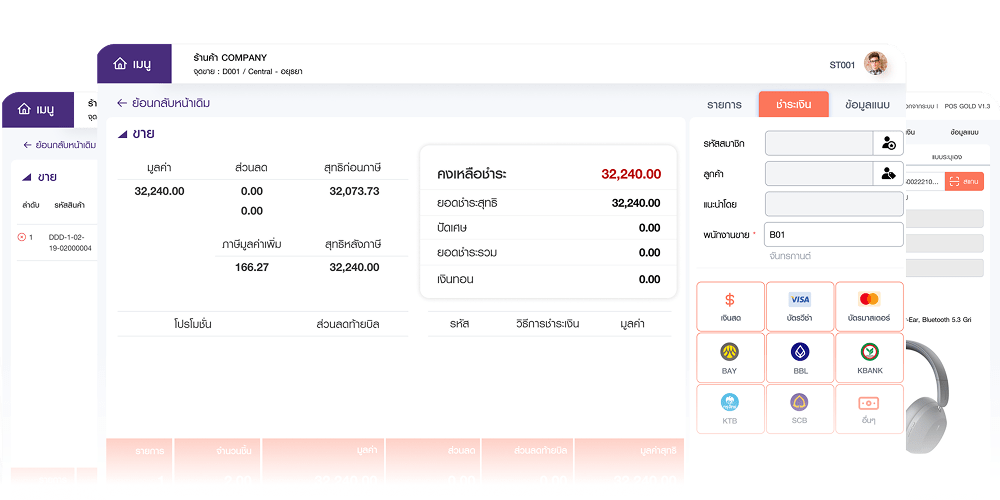Click the พนักงานขาย field containing B01
This screenshot has width=1000, height=500.
click(x=833, y=235)
